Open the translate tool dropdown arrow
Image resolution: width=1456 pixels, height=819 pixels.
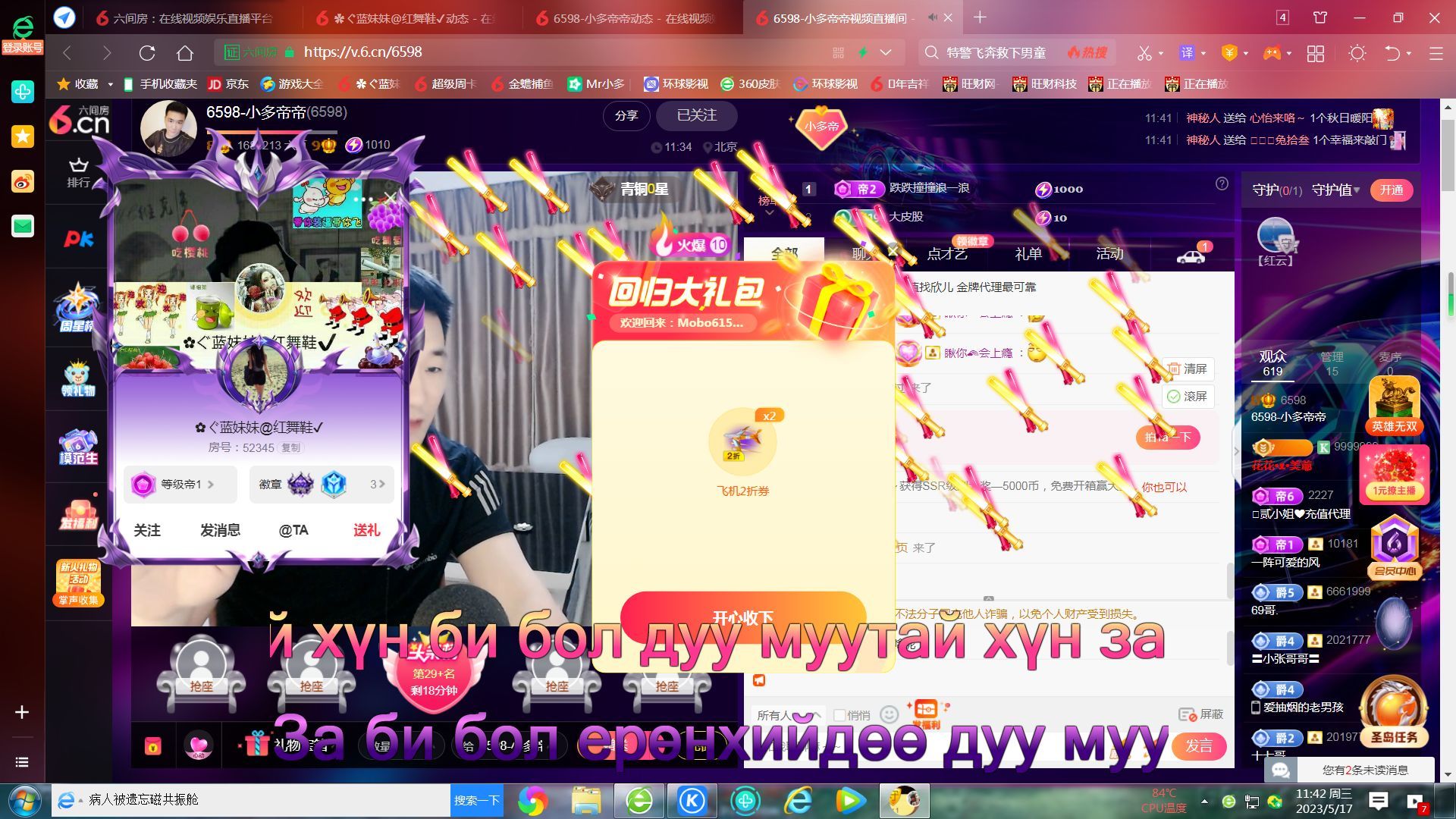click(x=1203, y=53)
